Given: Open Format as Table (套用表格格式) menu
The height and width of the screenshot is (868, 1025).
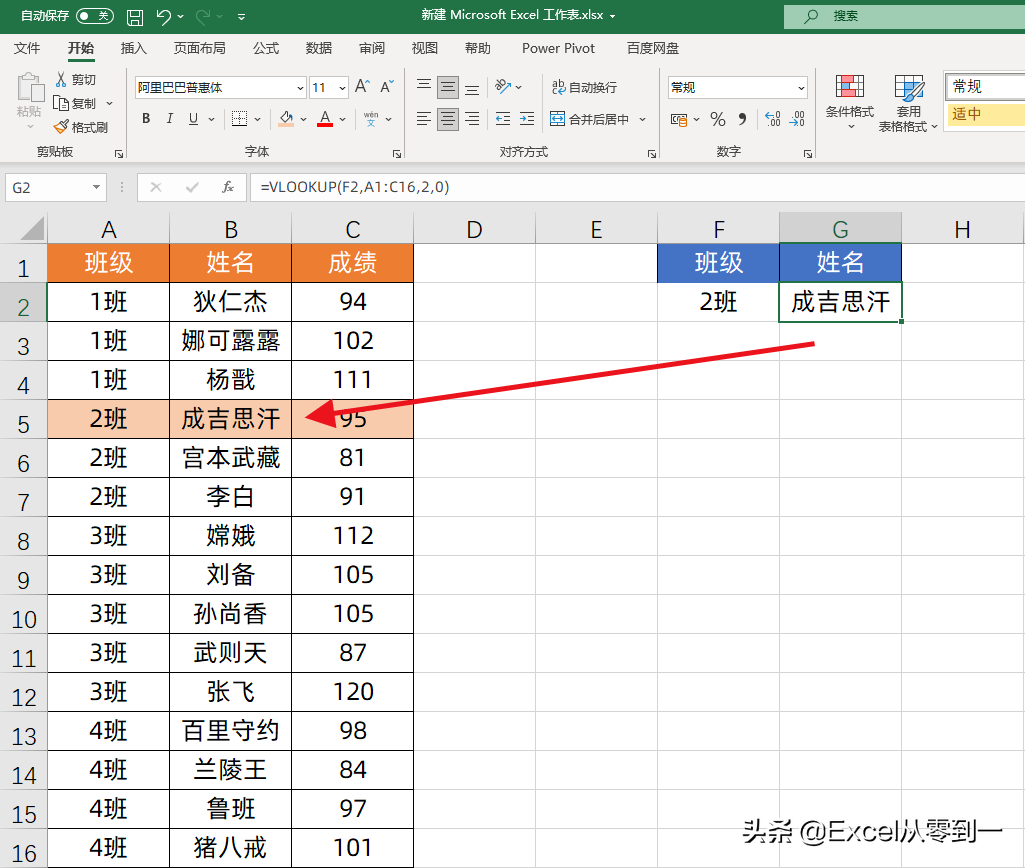Looking at the screenshot, I should 908,103.
